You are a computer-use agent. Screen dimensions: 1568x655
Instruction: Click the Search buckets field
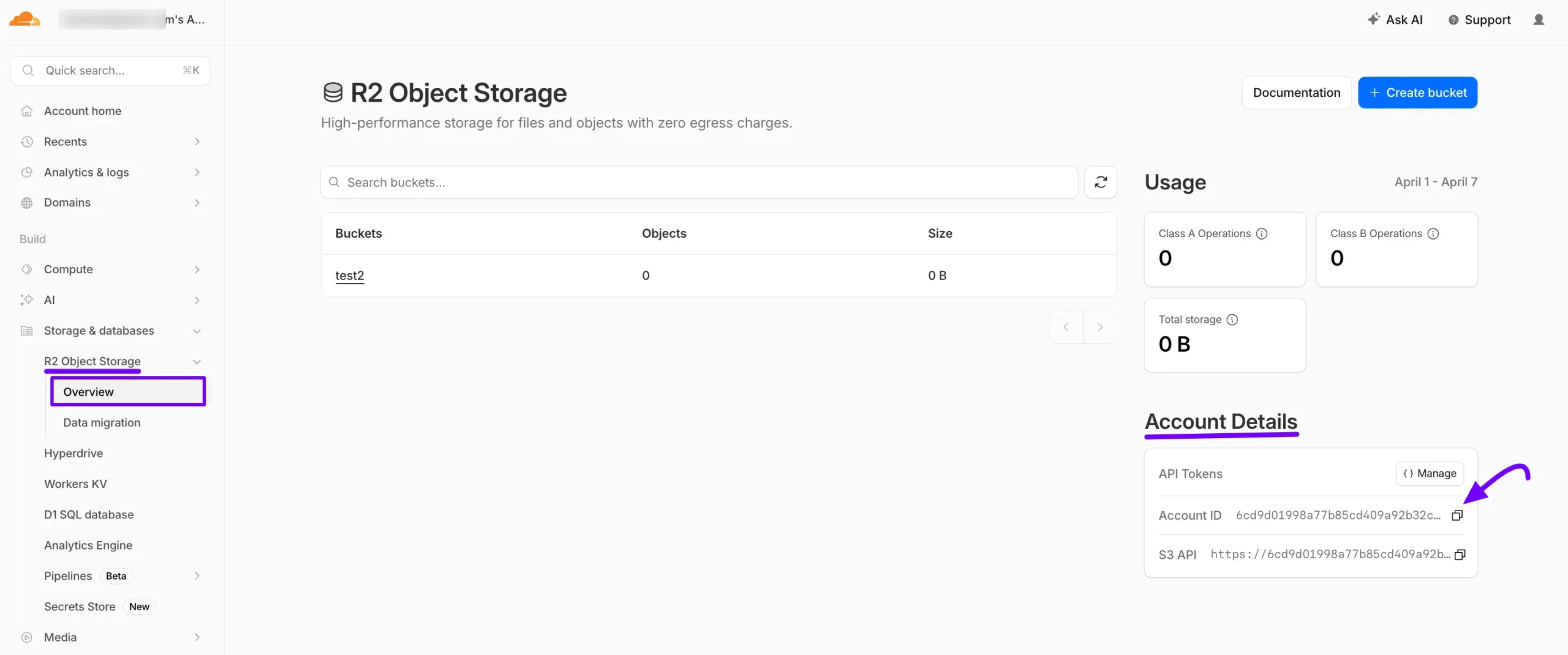tap(698, 182)
